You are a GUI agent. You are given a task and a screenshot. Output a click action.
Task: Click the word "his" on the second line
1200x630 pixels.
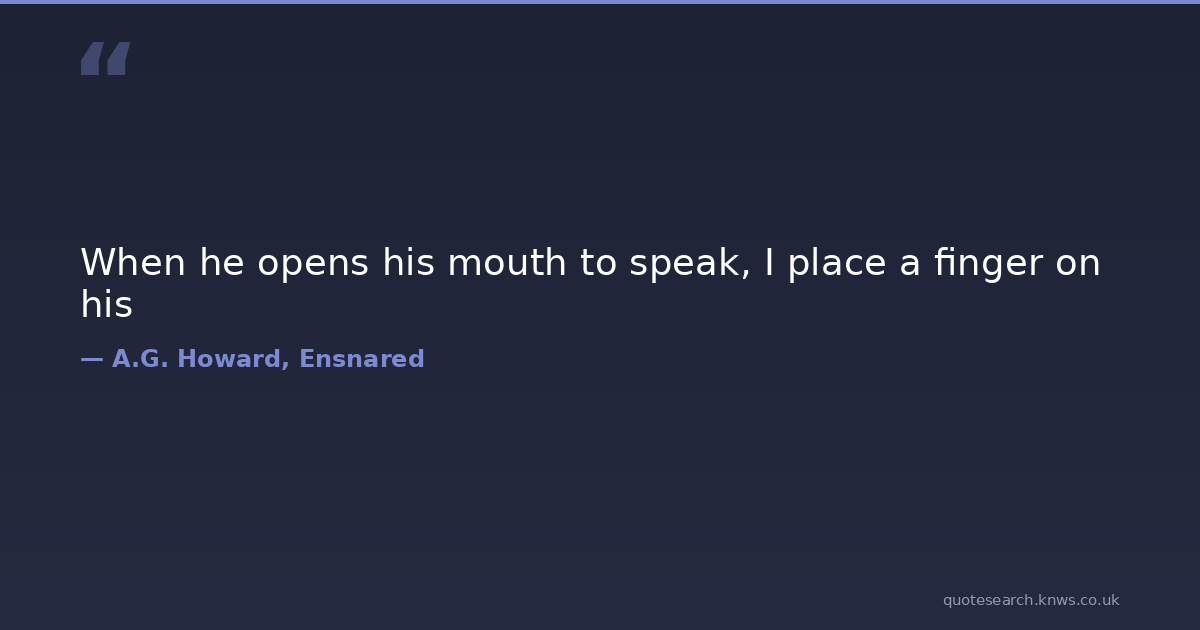click(106, 306)
